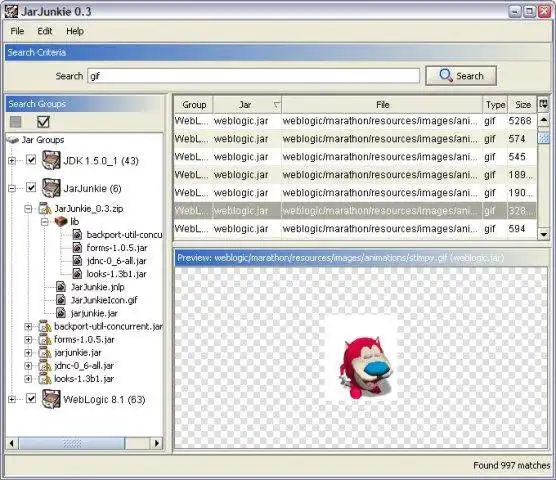Sort results by the Group column header
Image resolution: width=556 pixels, height=480 pixels.
pos(194,105)
